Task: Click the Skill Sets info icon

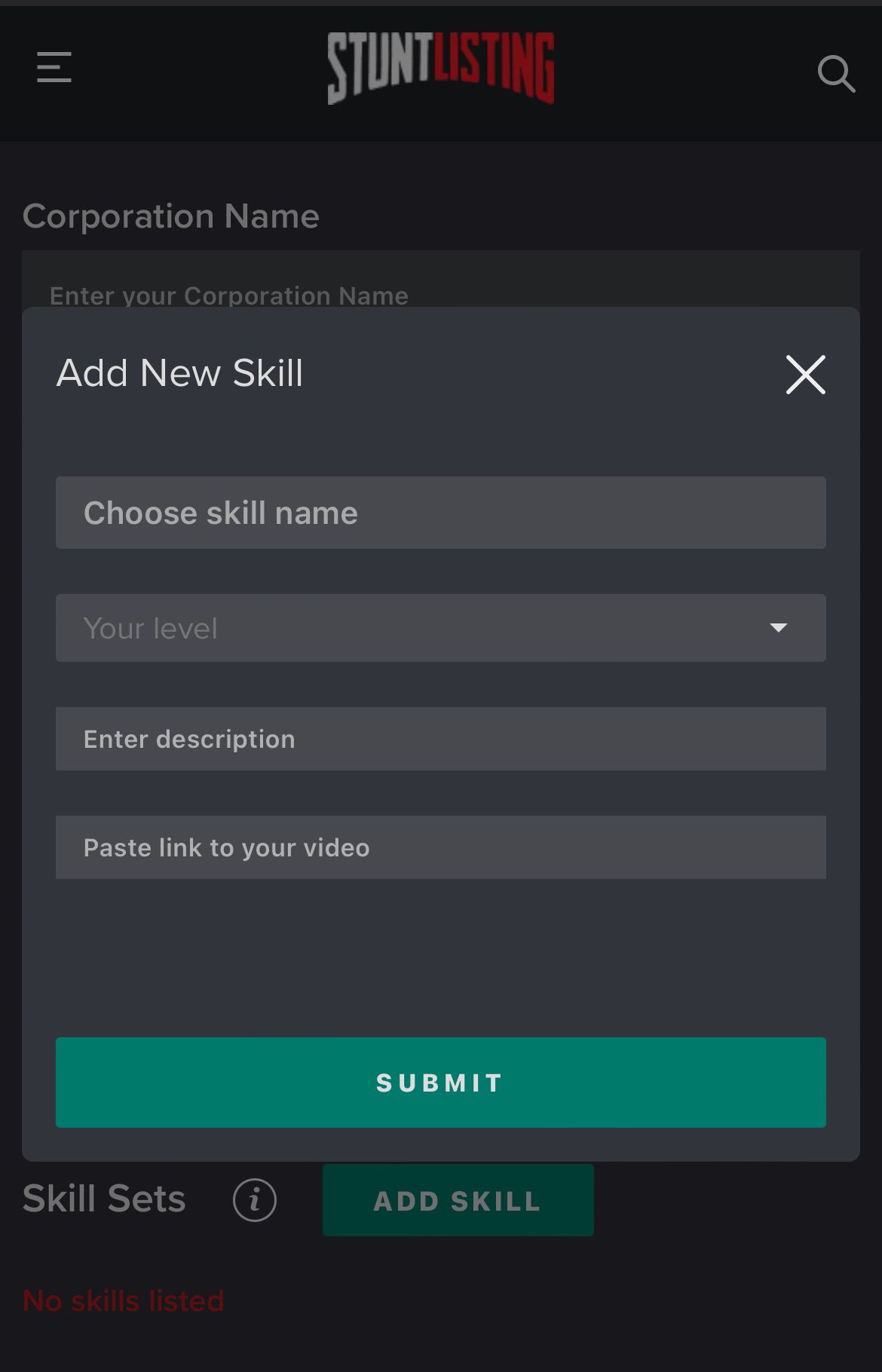Action: [255, 1199]
